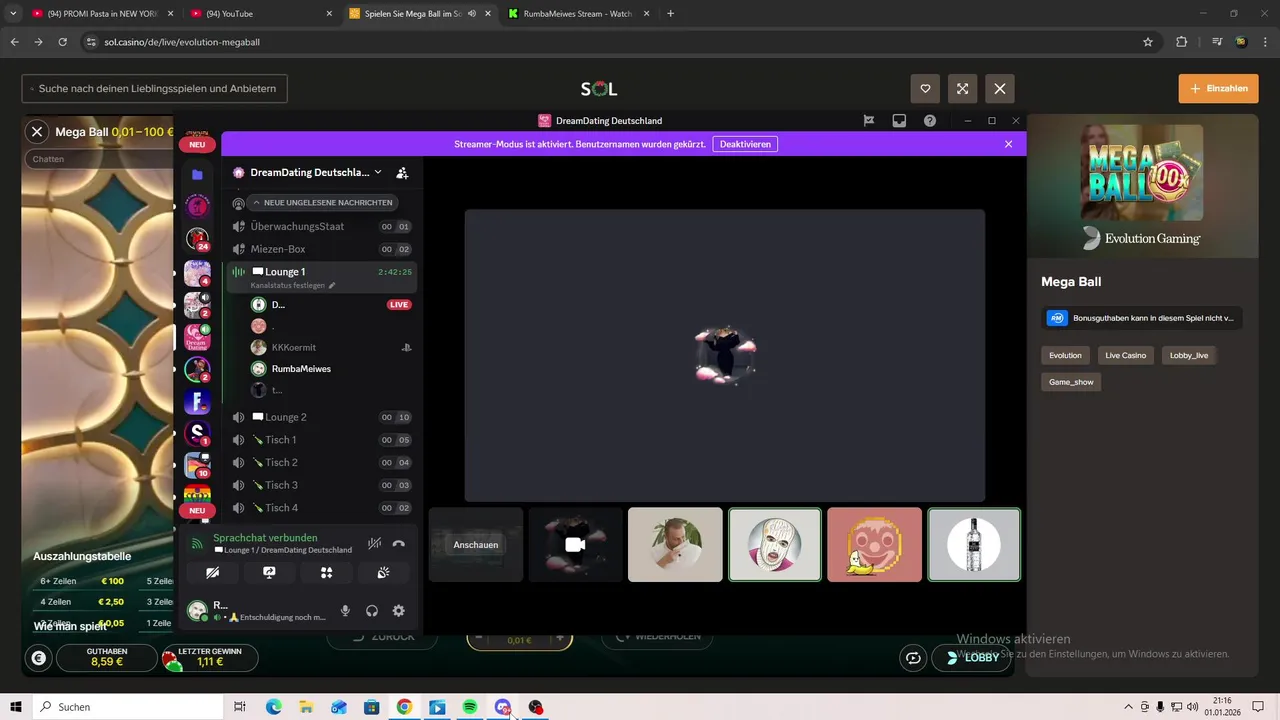Join the Tisch 4 voice channel
Image resolution: width=1280 pixels, height=720 pixels.
(x=323, y=508)
